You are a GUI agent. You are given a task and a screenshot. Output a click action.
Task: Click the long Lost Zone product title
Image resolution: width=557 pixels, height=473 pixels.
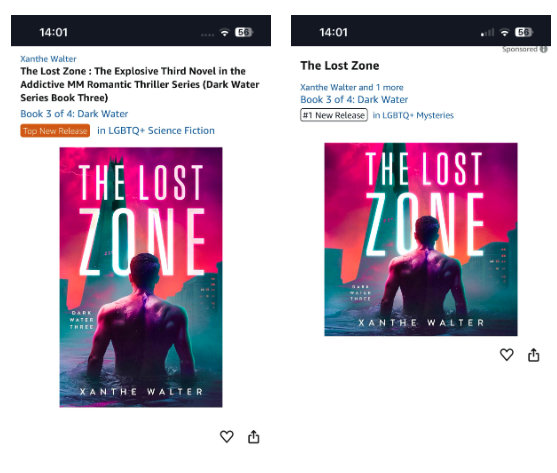[140, 85]
